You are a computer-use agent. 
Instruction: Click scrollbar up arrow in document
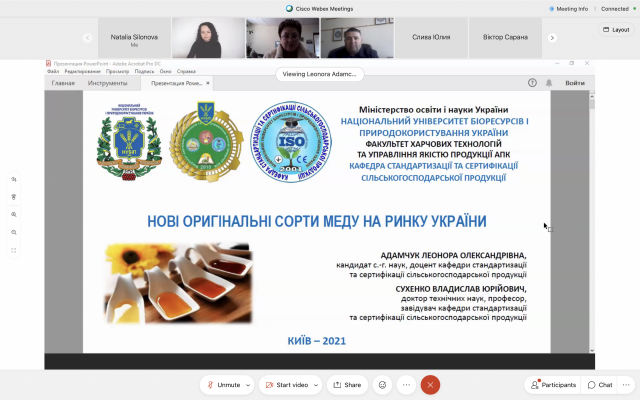592,95
